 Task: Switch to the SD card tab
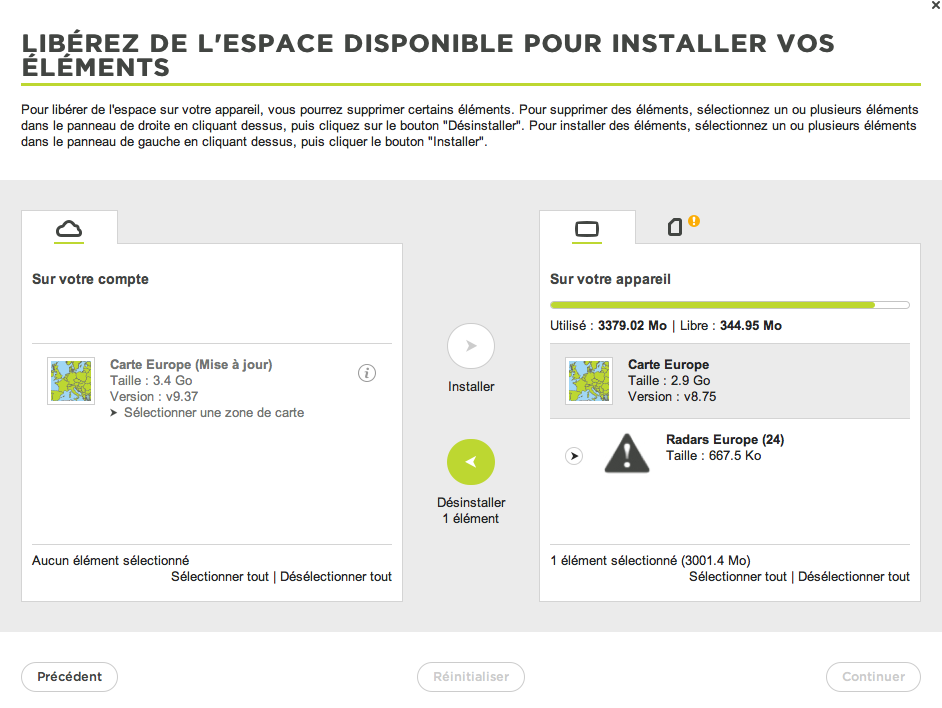675,227
